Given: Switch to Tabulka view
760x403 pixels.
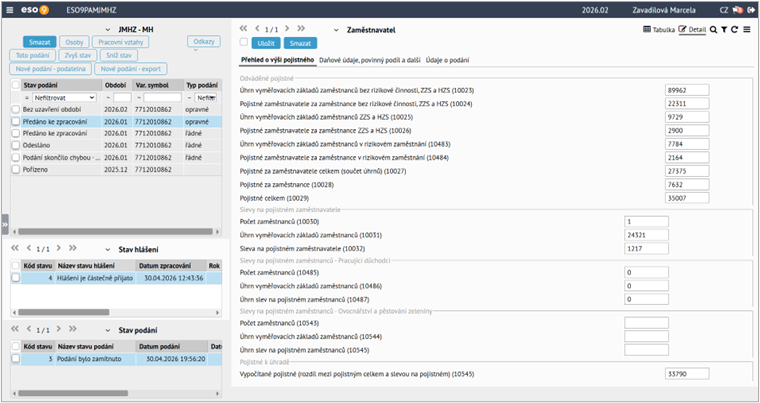Looking at the screenshot, I should (x=659, y=30).
